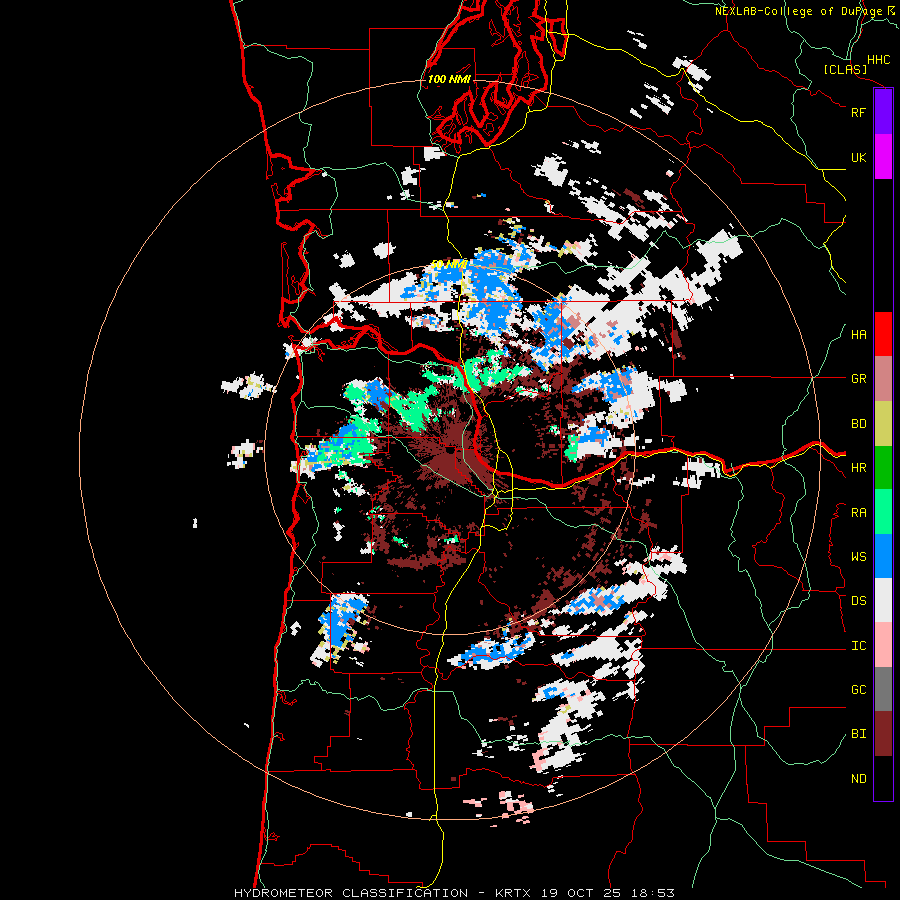This screenshot has height=900, width=900.
Task: Click the white DS legend swatch
Action: tap(883, 600)
